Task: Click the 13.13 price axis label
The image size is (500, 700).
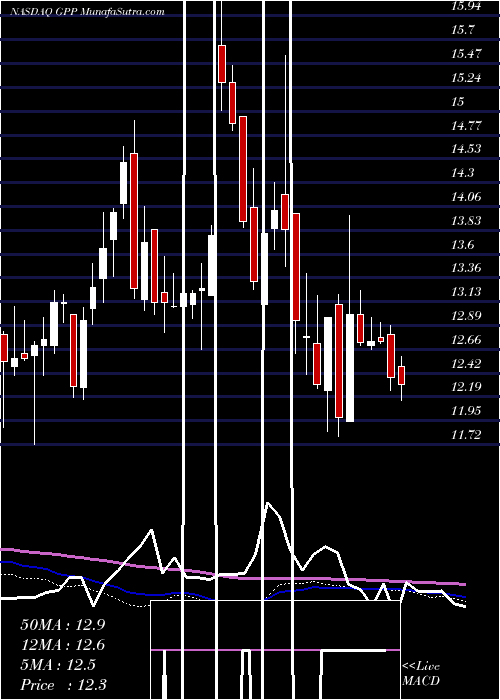Action: pyautogui.click(x=467, y=292)
